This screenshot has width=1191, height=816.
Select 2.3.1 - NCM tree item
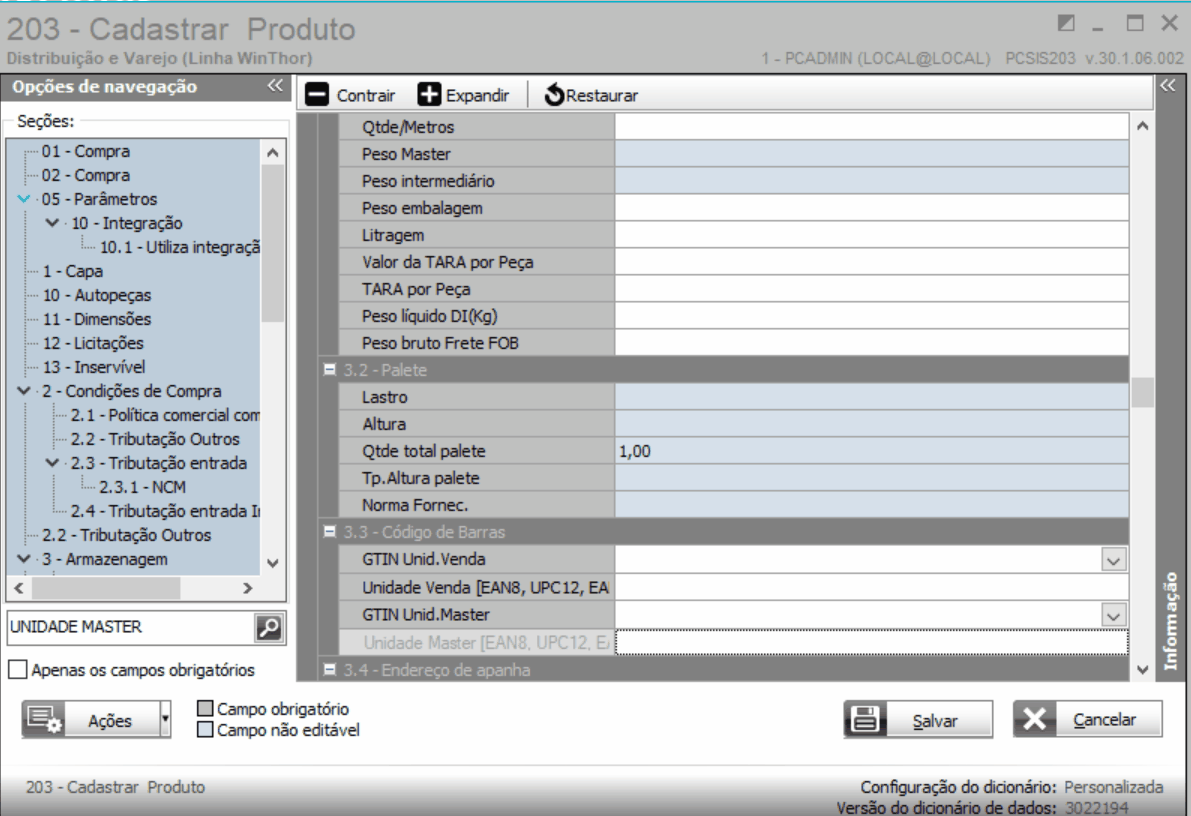[x=143, y=487]
